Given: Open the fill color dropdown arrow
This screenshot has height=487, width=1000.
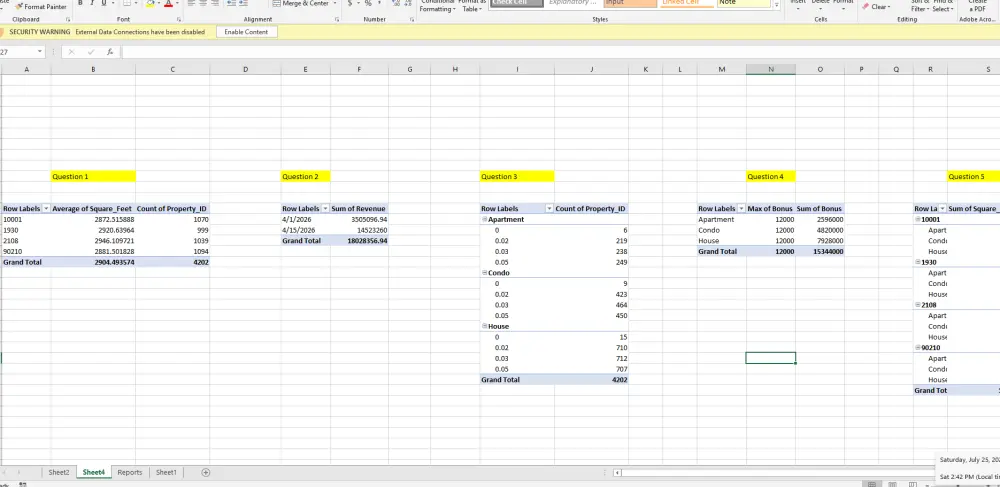Looking at the screenshot, I should pyautogui.click(x=158, y=3).
